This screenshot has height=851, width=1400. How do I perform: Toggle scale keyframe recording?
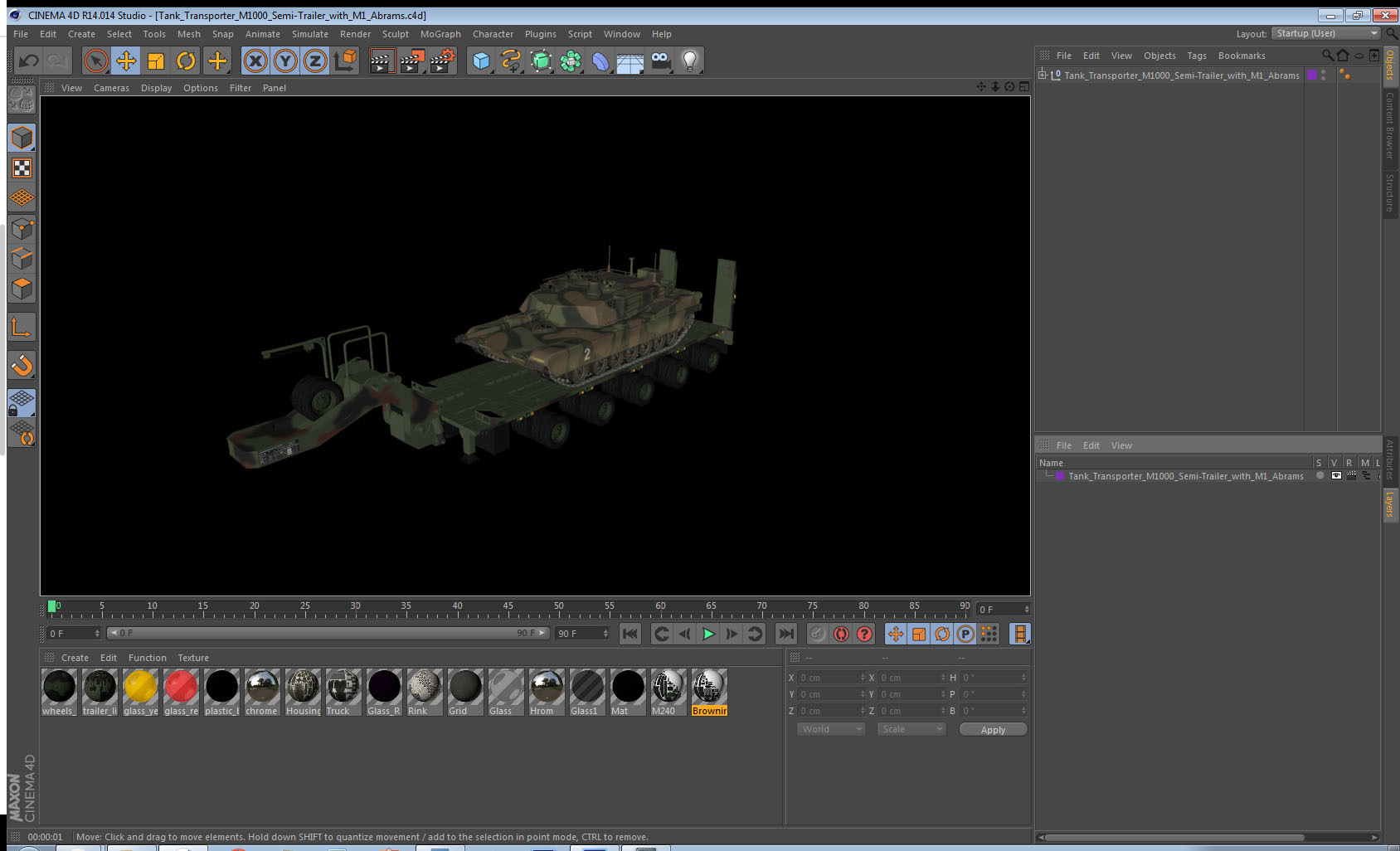(919, 634)
